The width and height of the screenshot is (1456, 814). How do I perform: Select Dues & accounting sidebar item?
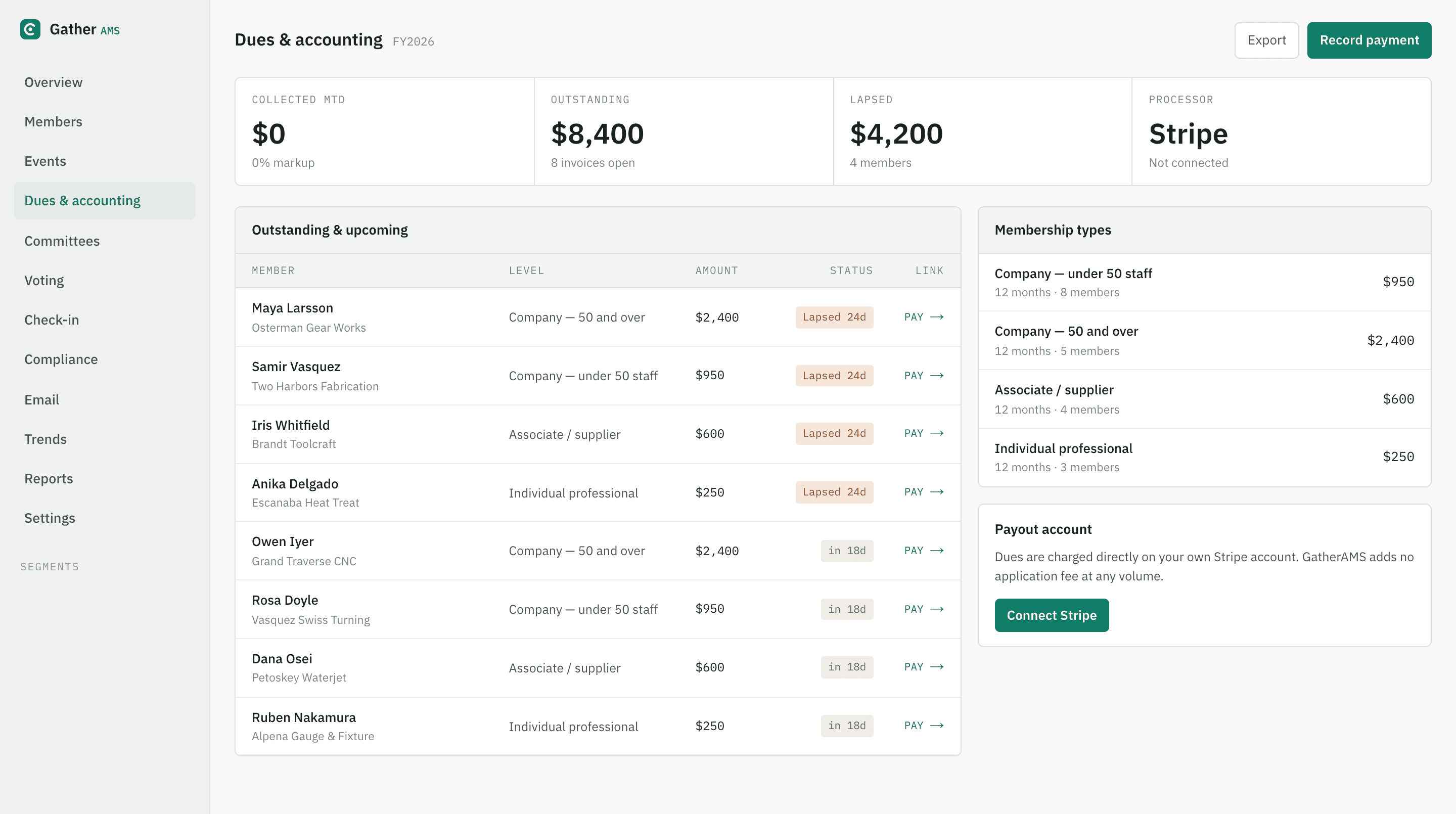[105, 201]
